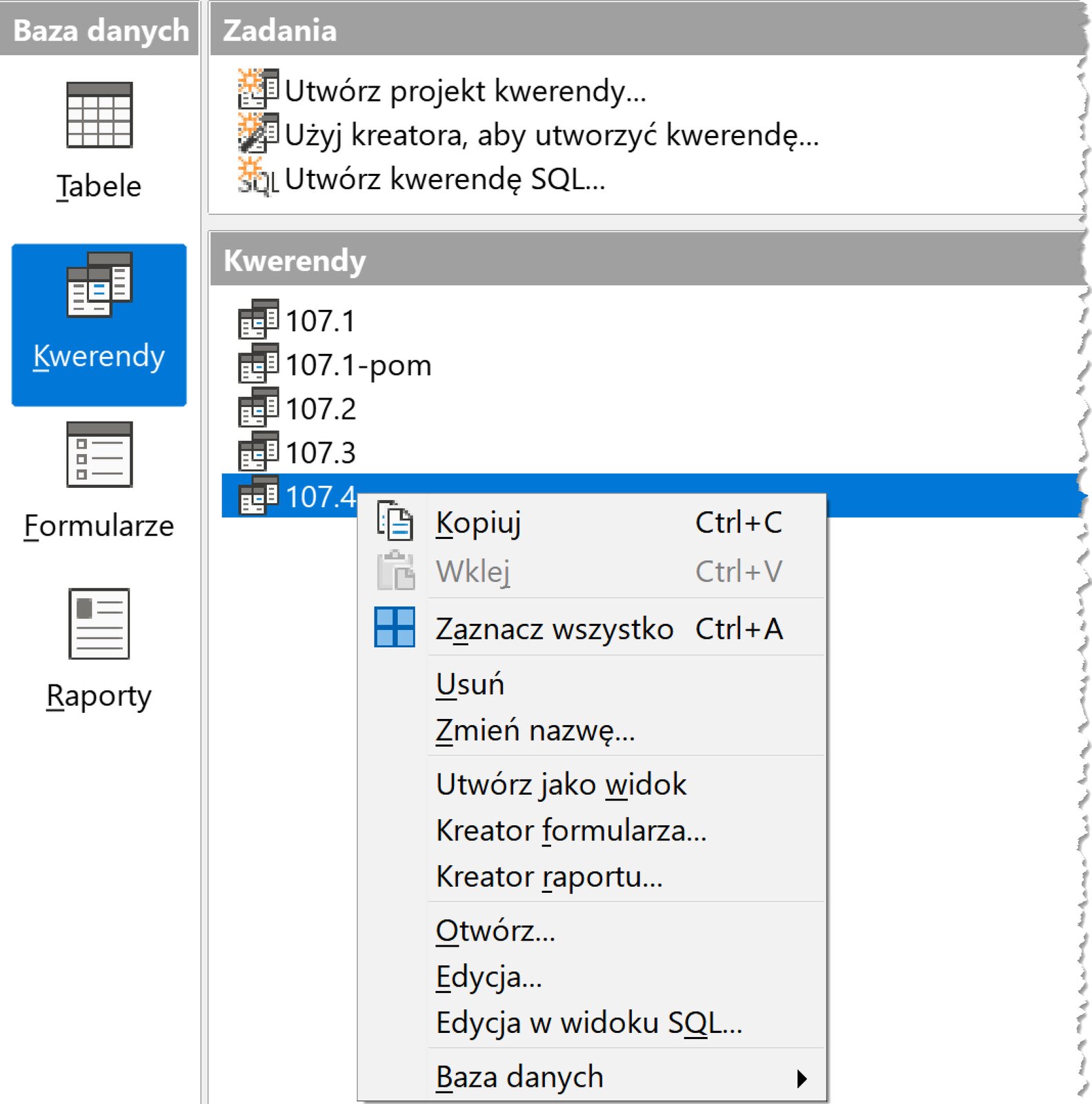
Task: Click Otwórz in the context menu
Action: pos(495,931)
